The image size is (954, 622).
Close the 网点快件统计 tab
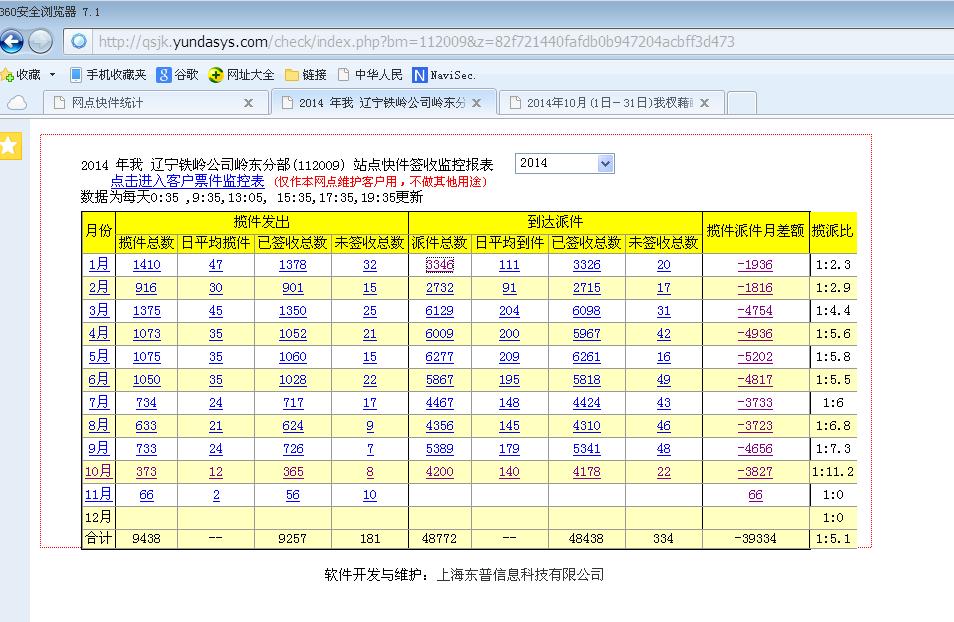[x=248, y=103]
